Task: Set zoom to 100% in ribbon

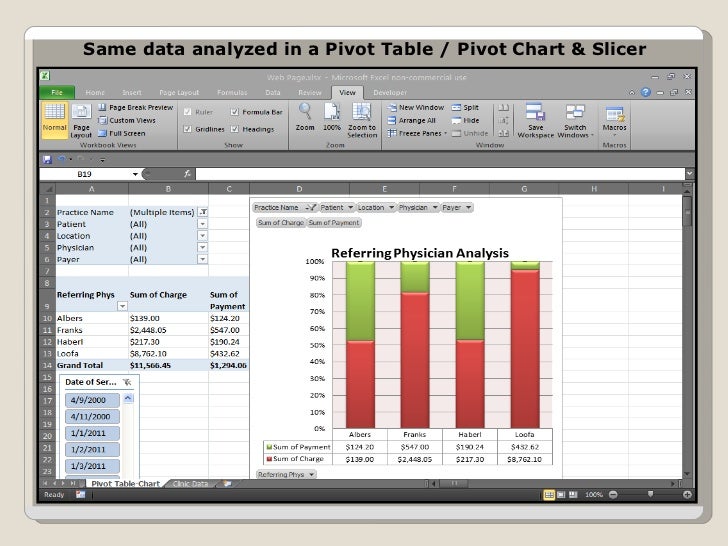Action: click(332, 117)
